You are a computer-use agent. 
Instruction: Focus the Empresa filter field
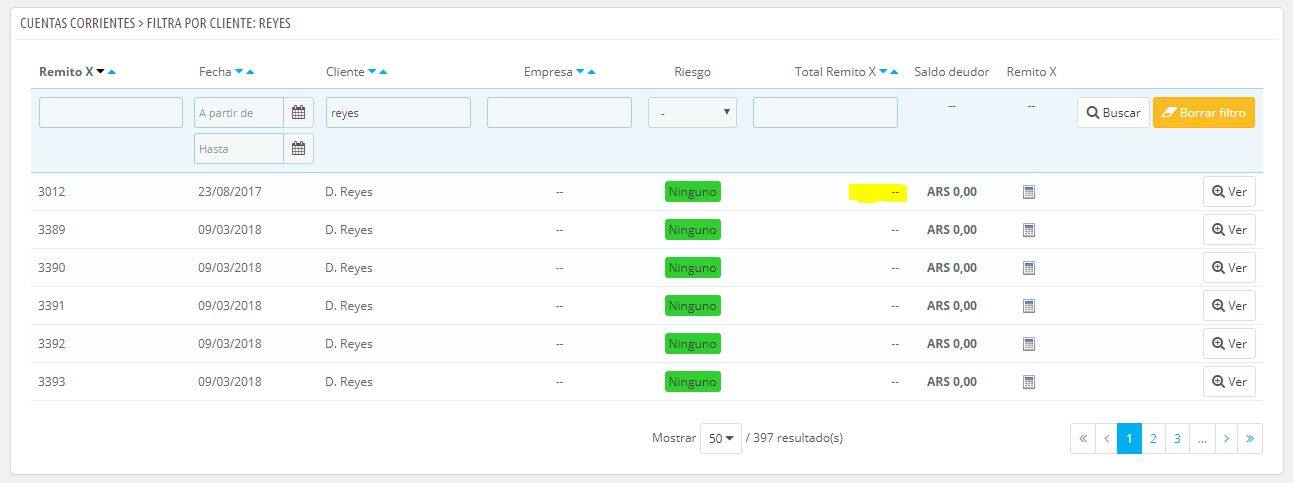point(559,112)
